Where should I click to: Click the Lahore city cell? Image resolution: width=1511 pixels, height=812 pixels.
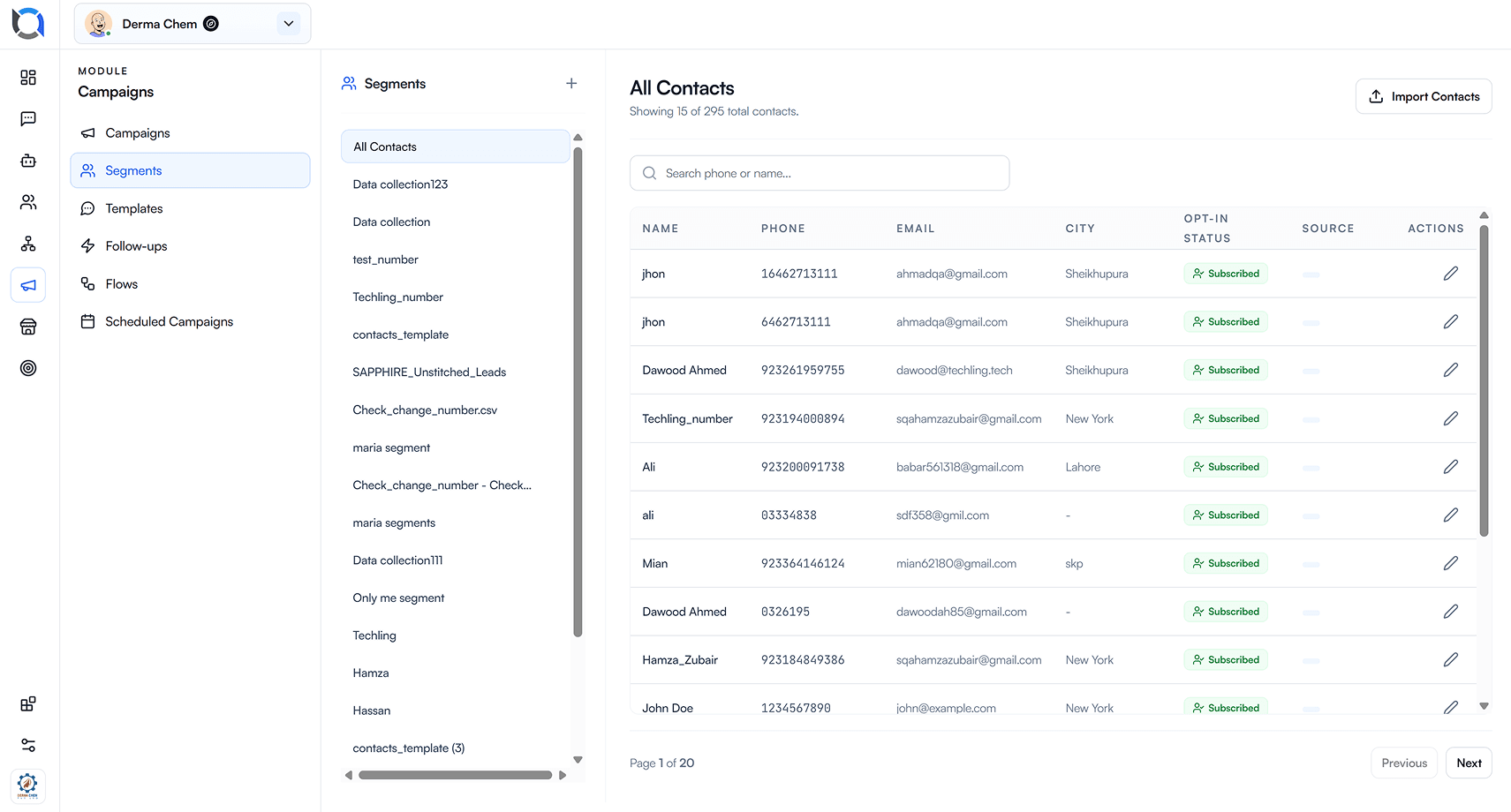click(x=1083, y=467)
